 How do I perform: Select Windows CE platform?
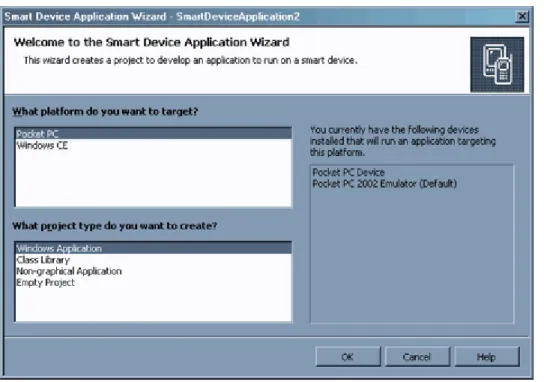point(153,145)
